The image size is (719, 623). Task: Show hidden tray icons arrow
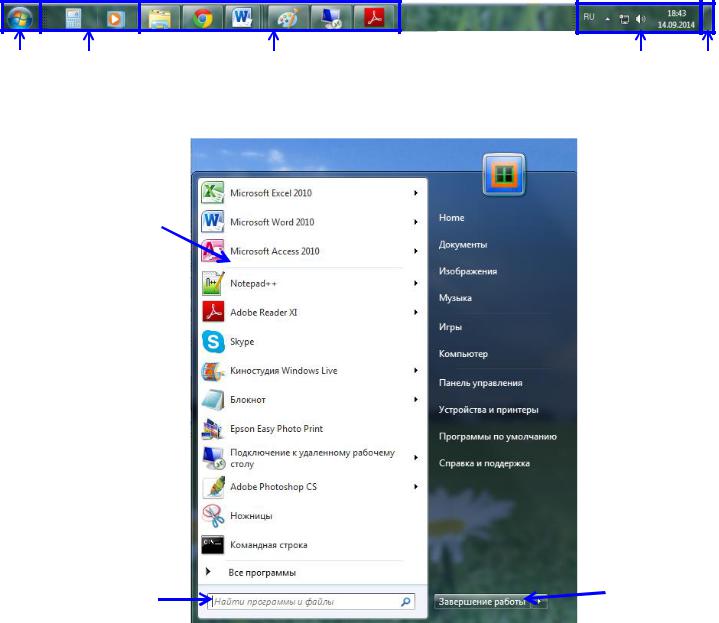point(607,19)
